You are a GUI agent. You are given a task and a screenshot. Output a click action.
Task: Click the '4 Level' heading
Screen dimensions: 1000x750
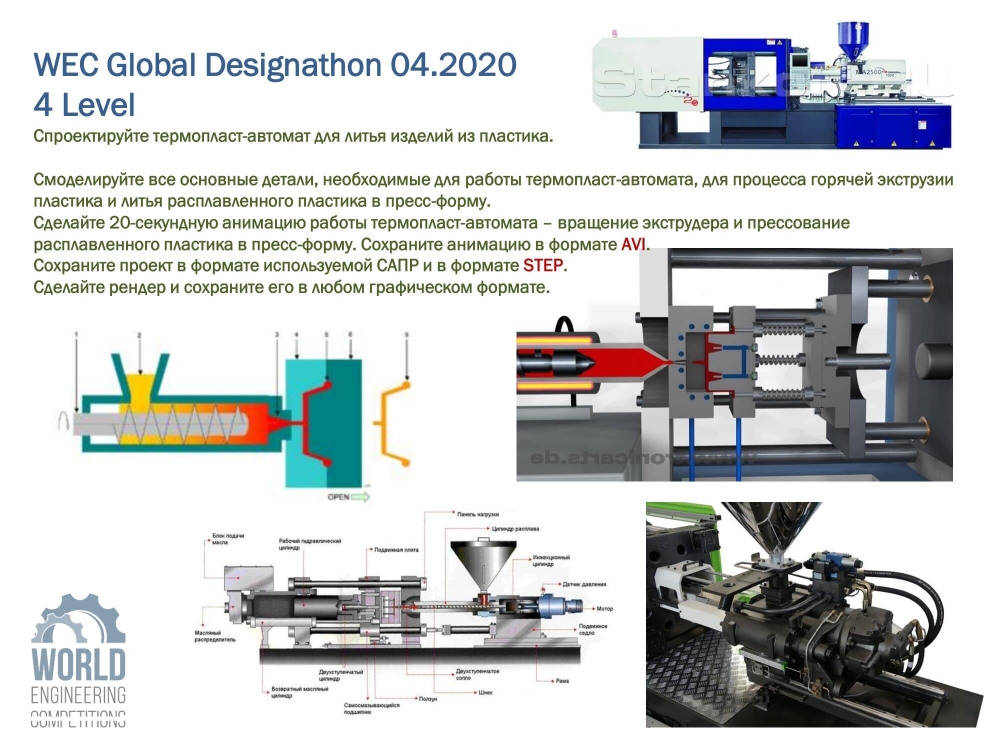[x=84, y=105]
